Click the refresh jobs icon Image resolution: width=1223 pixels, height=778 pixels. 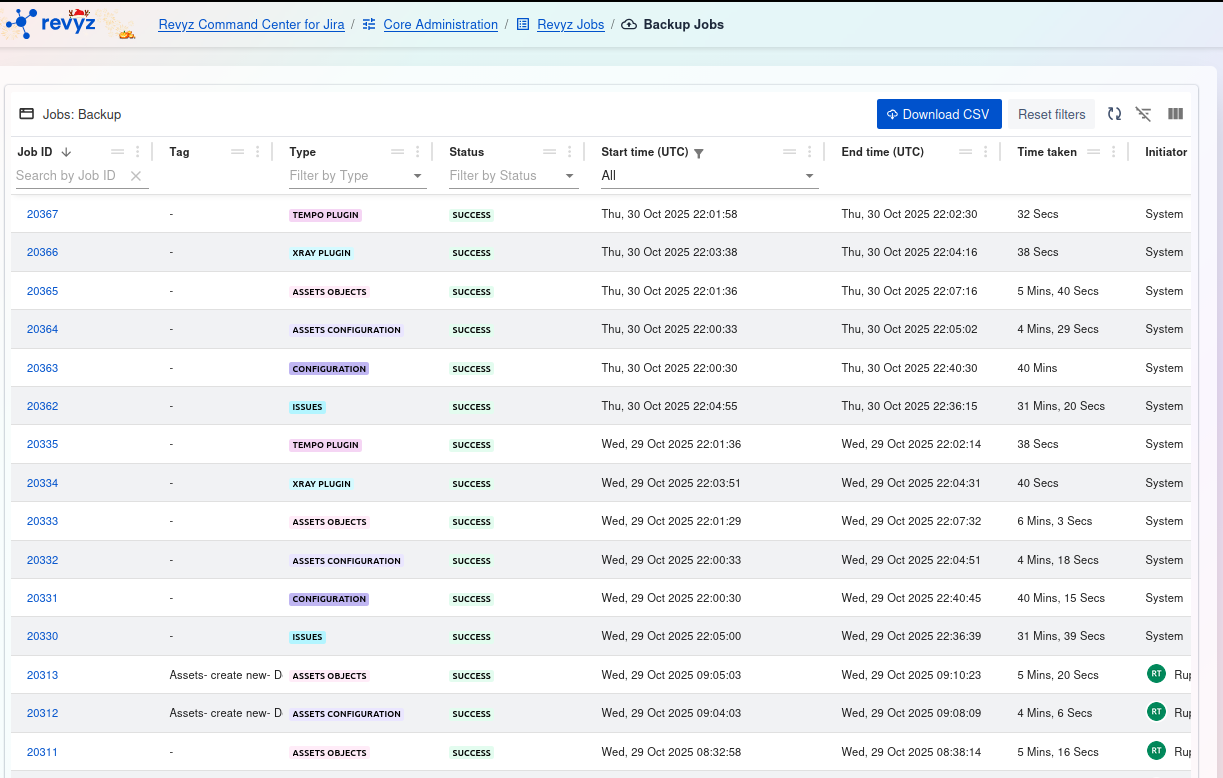1114,114
